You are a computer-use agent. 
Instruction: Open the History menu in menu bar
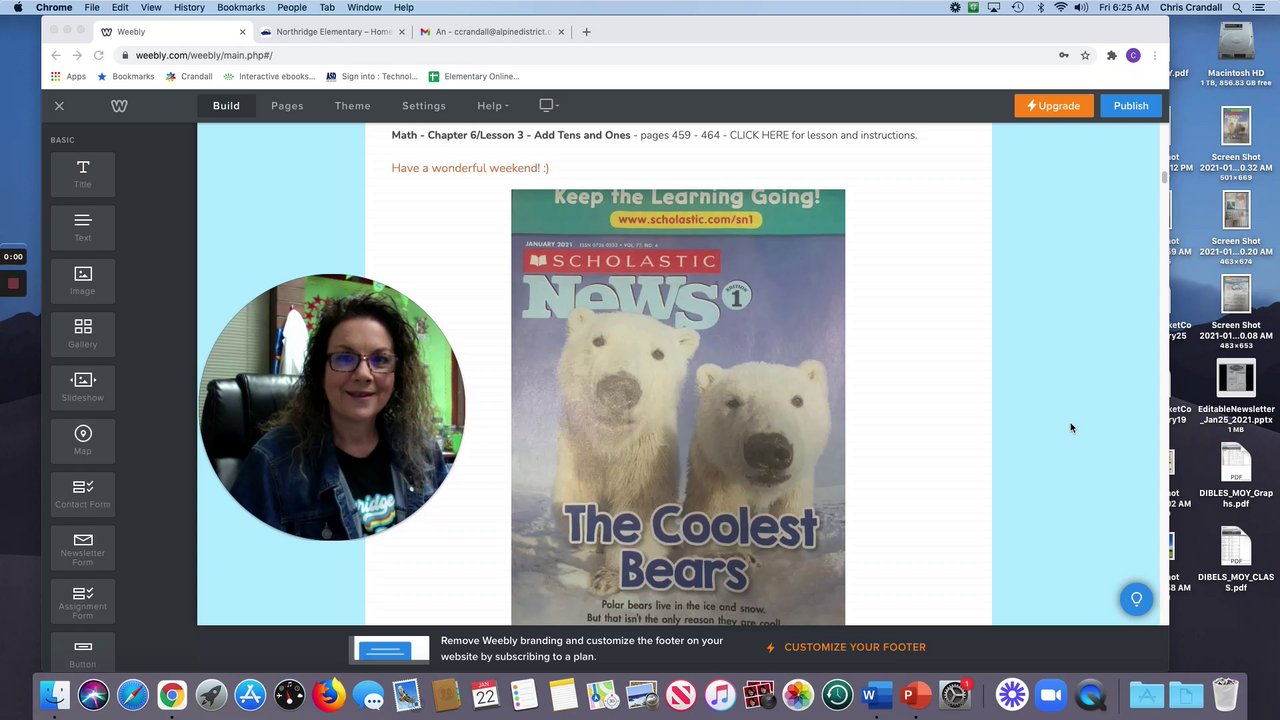pyautogui.click(x=189, y=7)
